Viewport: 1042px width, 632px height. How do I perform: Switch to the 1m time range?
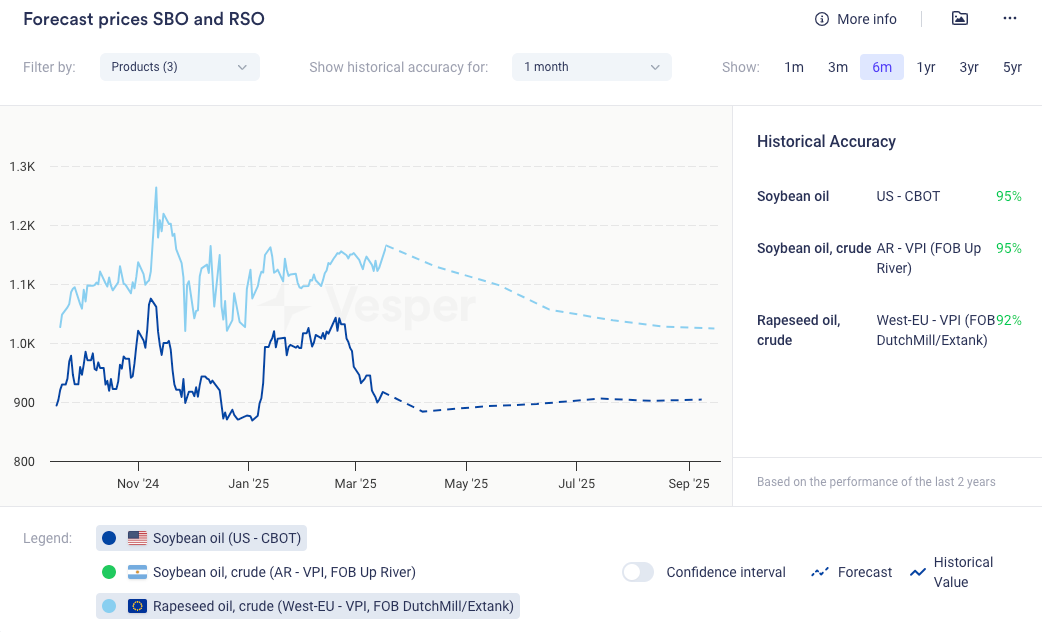(x=794, y=67)
